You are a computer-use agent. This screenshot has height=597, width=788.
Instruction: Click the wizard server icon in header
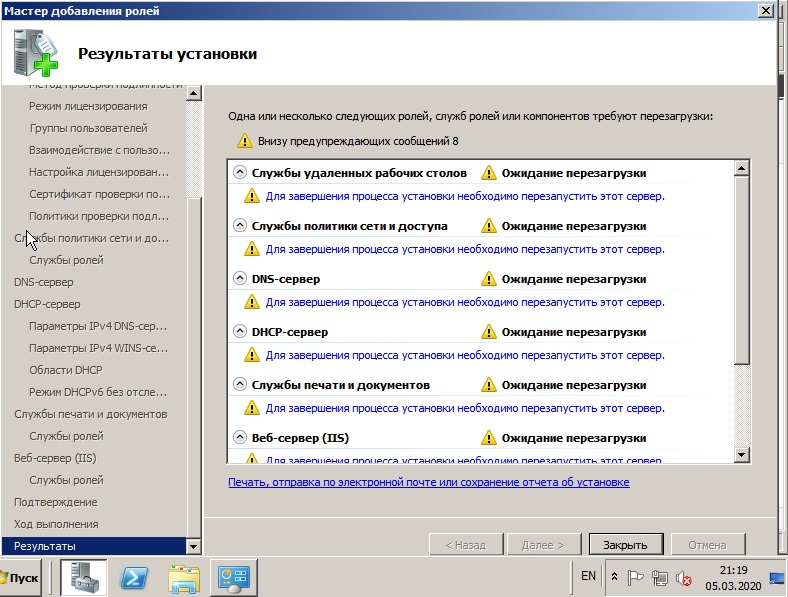pos(36,53)
